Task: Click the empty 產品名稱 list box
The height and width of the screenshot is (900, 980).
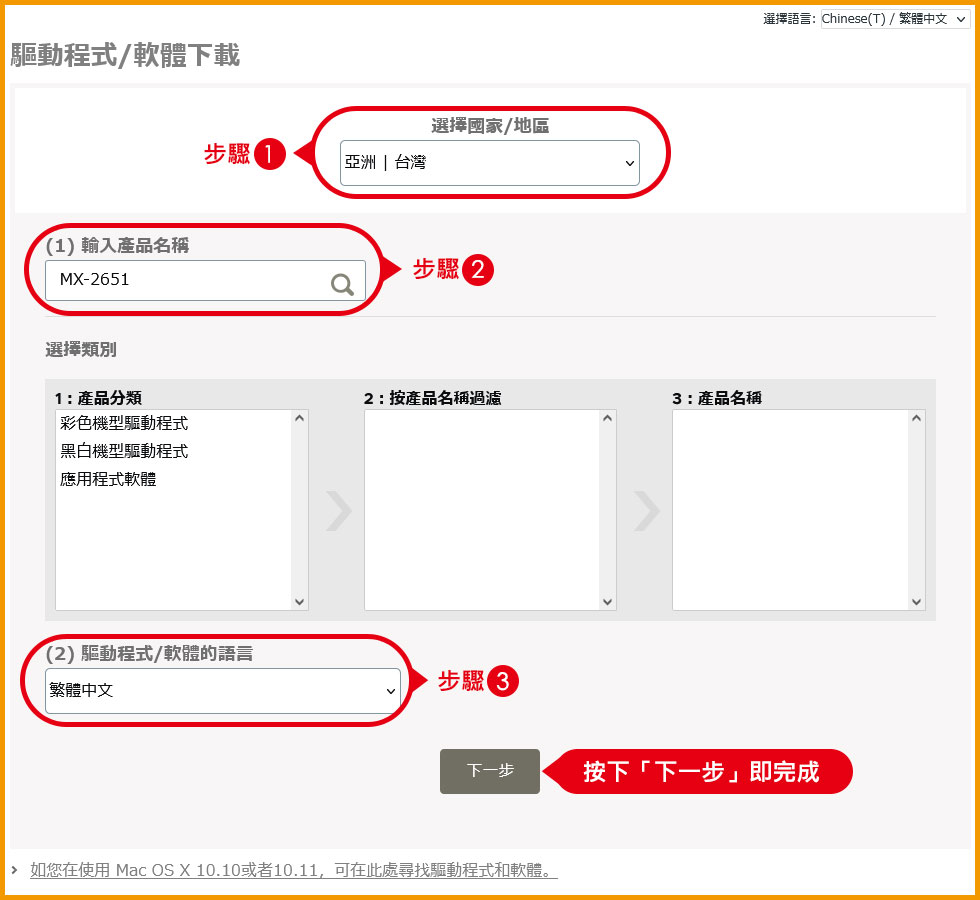Action: point(790,510)
